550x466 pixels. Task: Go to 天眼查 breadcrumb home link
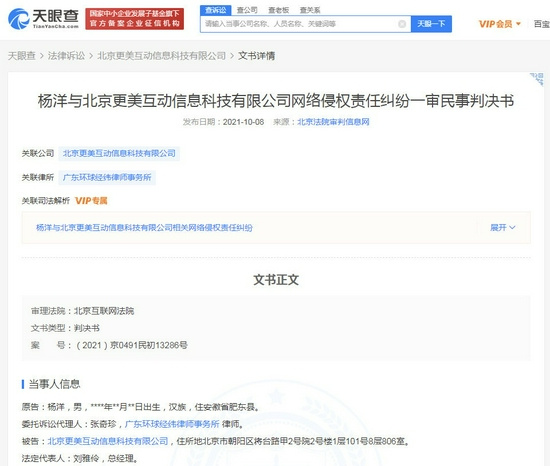click(x=22, y=56)
